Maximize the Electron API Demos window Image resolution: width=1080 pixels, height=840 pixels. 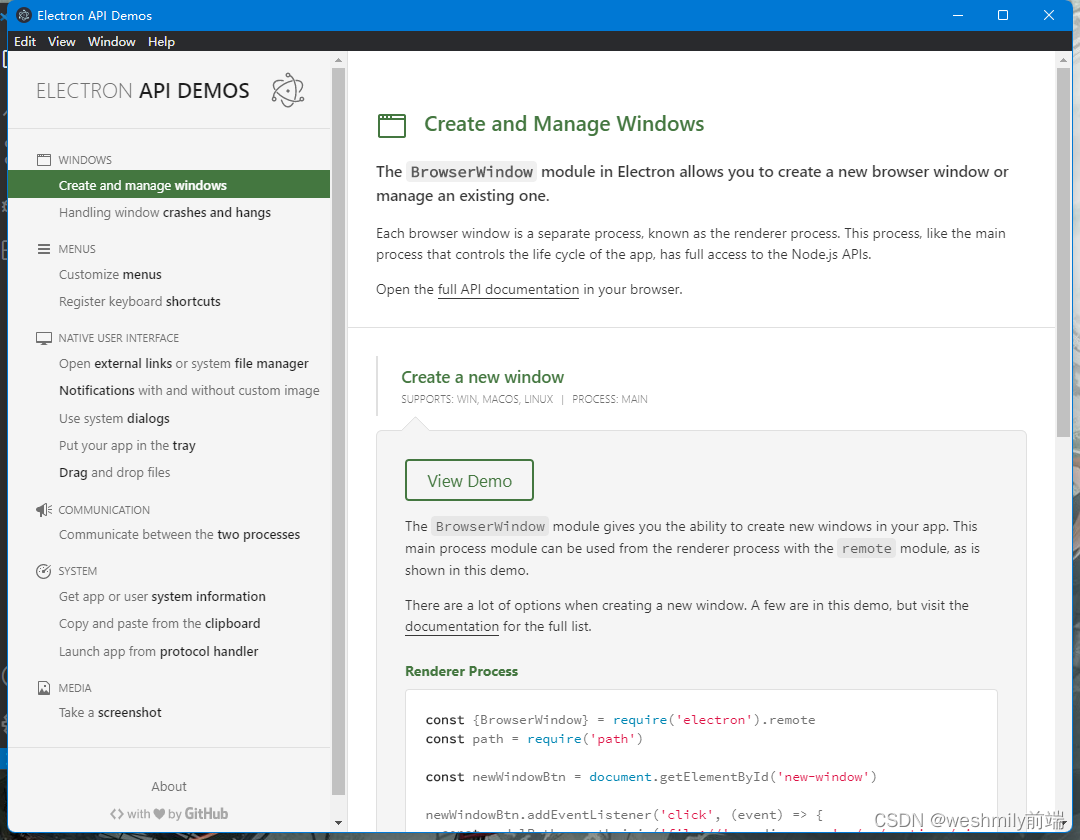(x=1003, y=15)
